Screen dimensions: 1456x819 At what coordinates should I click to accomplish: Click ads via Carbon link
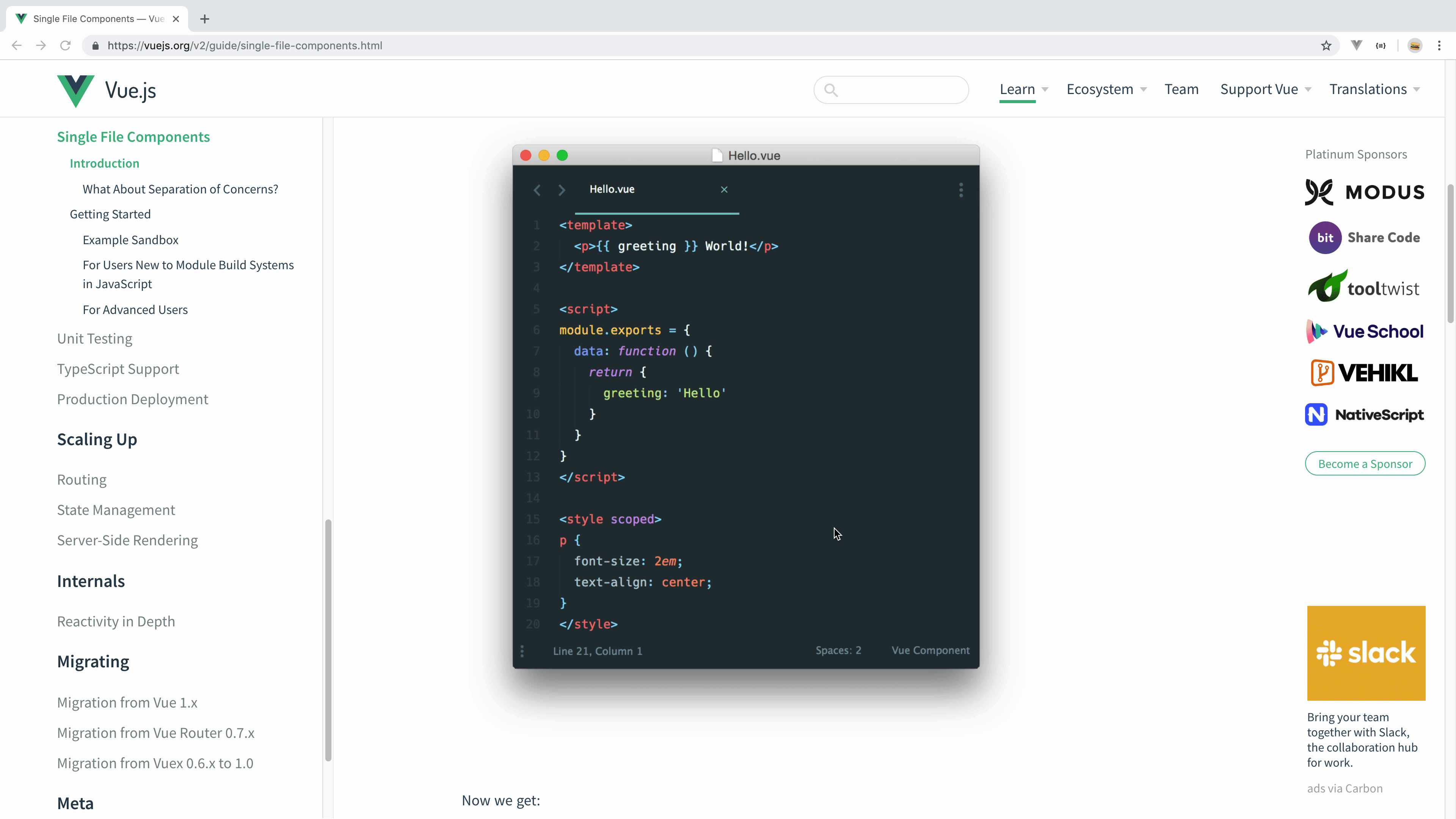(1345, 789)
